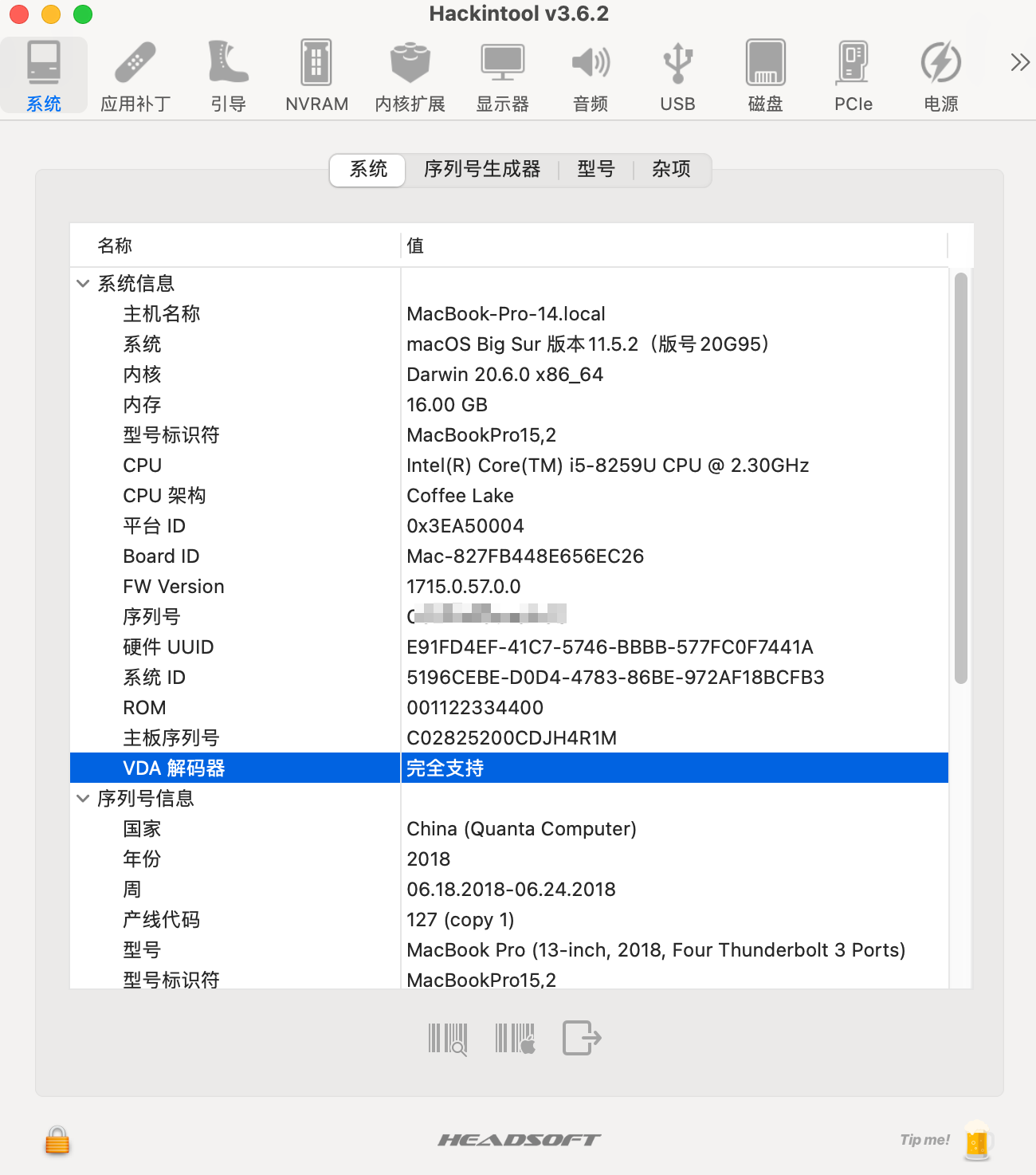
Task: Click the HEADSOFT logo link
Action: 519,1140
